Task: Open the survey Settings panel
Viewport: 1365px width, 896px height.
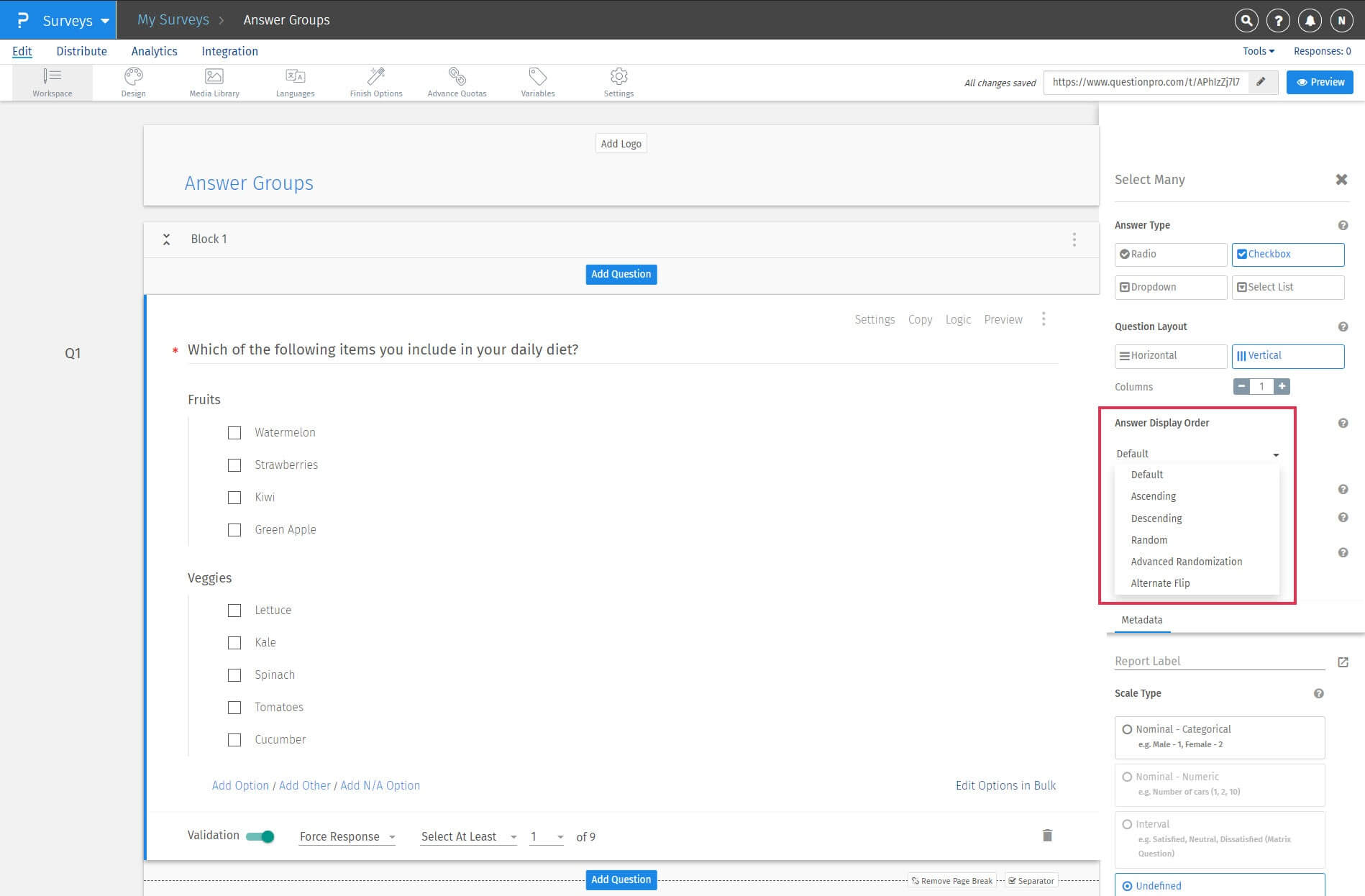Action: pos(618,81)
